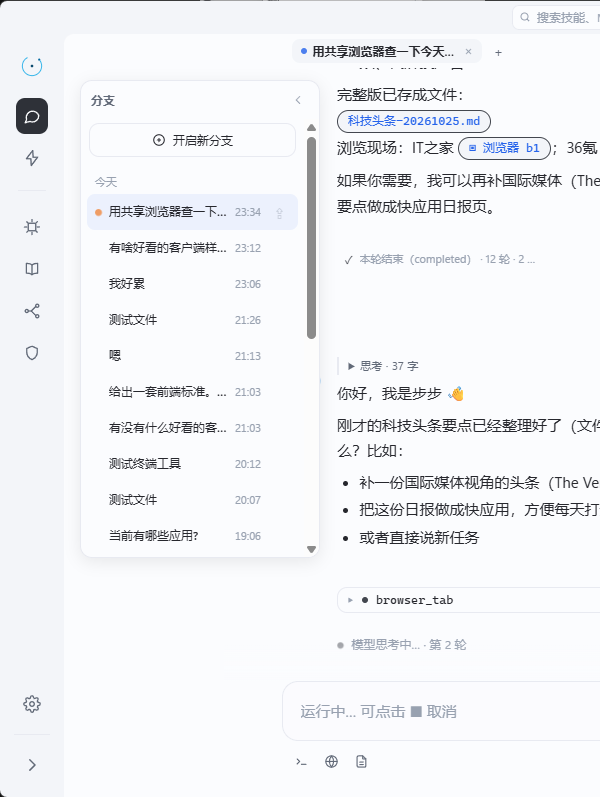
Task: Click the 今天 group label
Action: [x=106, y=182]
